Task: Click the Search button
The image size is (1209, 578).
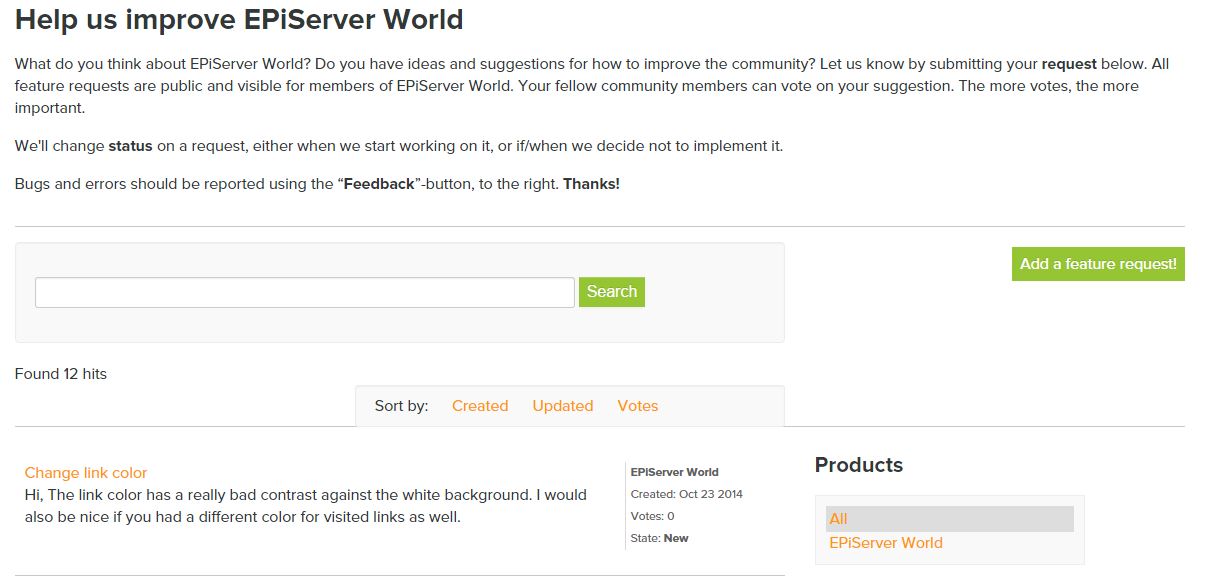Action: point(611,292)
